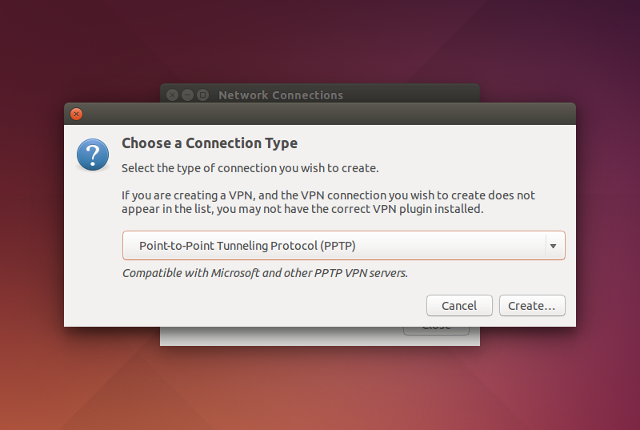Viewport: 640px width, 430px height.
Task: Click the Network Connections title text
Action: 281,95
